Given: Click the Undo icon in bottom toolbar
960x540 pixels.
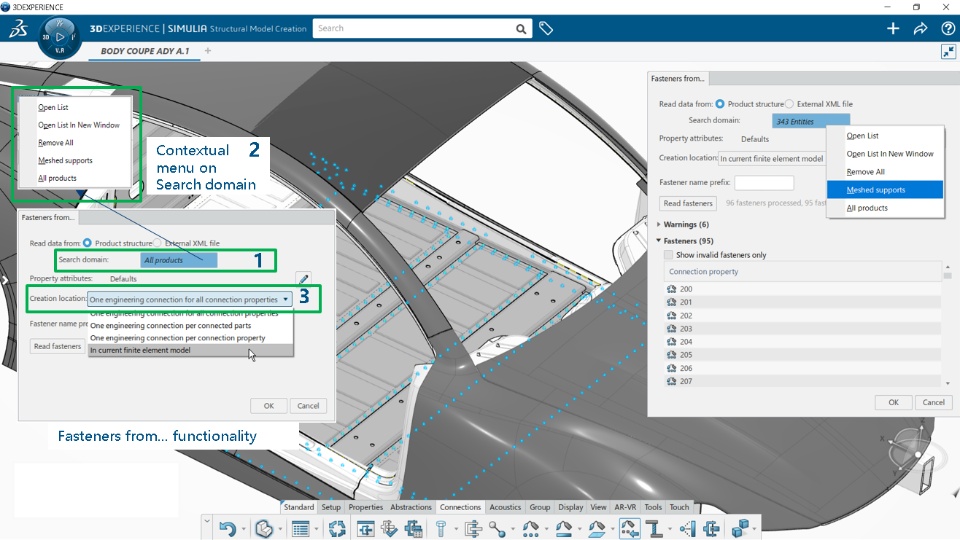Looking at the screenshot, I should [x=227, y=528].
